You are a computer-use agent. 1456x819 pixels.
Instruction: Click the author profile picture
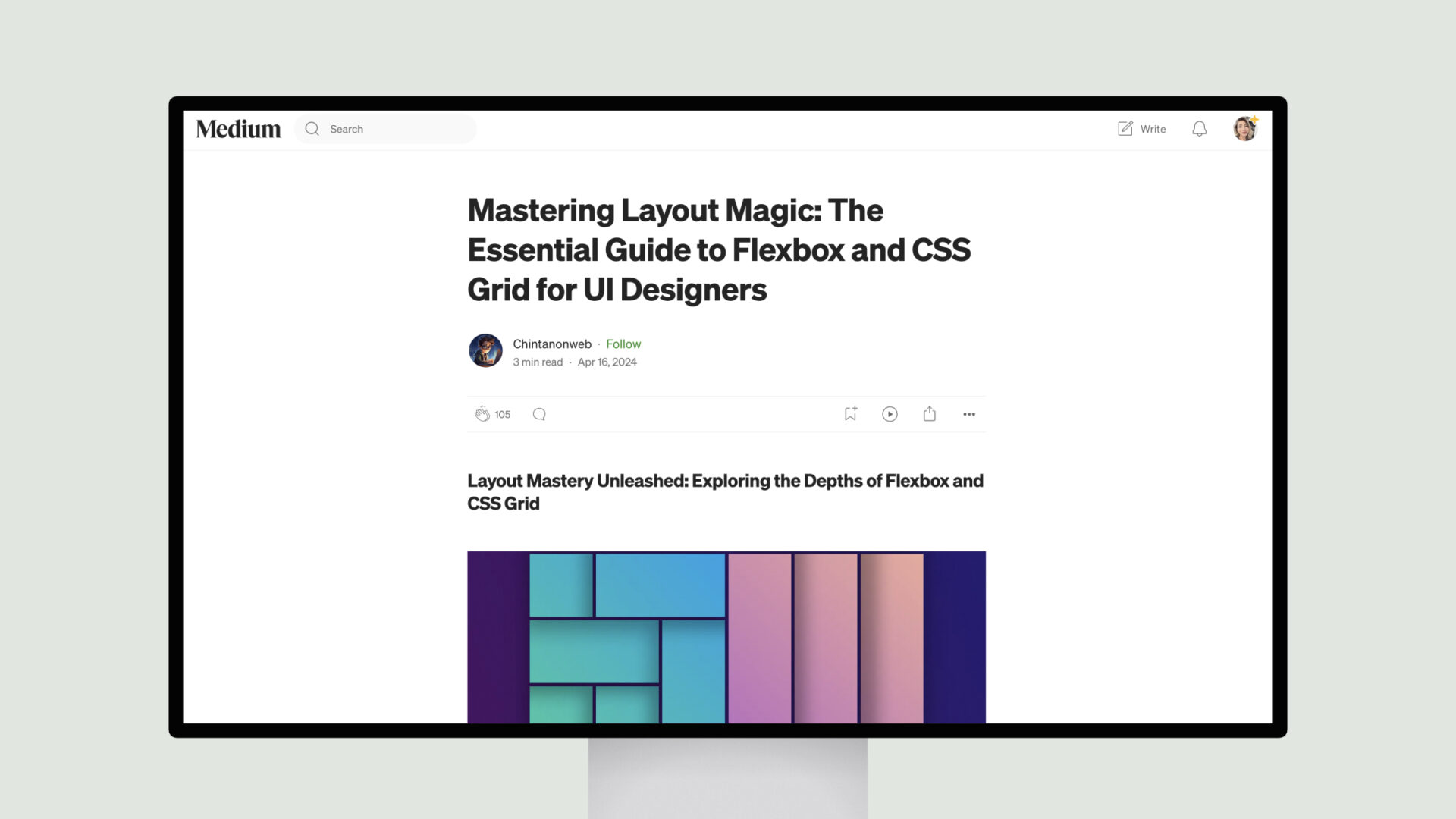point(485,350)
